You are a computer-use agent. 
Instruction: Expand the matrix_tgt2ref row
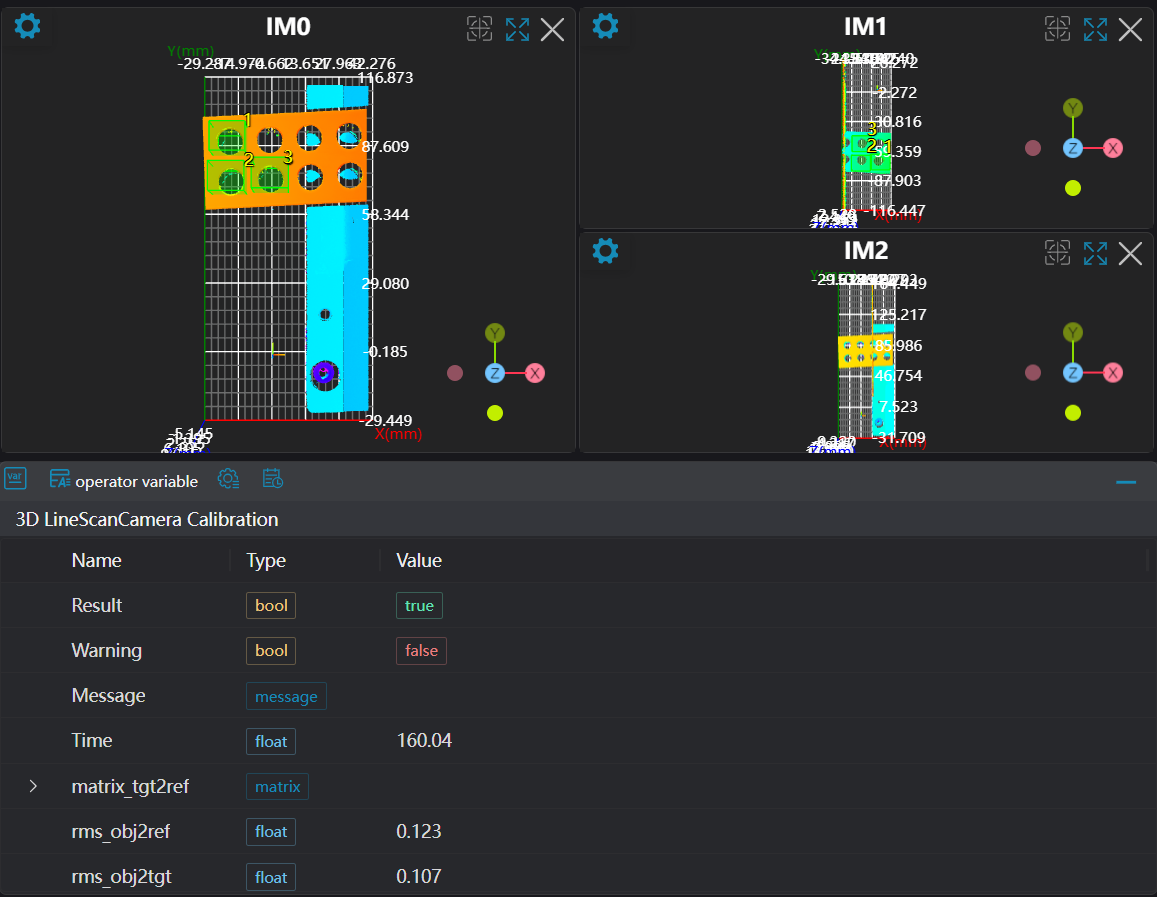tap(33, 786)
